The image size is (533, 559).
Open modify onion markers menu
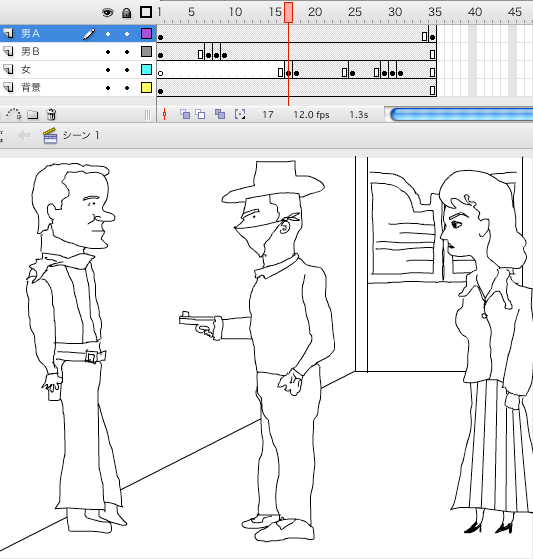(x=240, y=114)
